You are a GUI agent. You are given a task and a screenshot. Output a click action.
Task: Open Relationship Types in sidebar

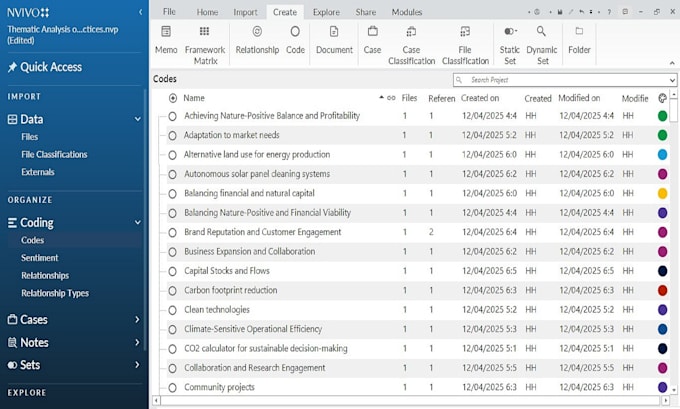tap(55, 294)
